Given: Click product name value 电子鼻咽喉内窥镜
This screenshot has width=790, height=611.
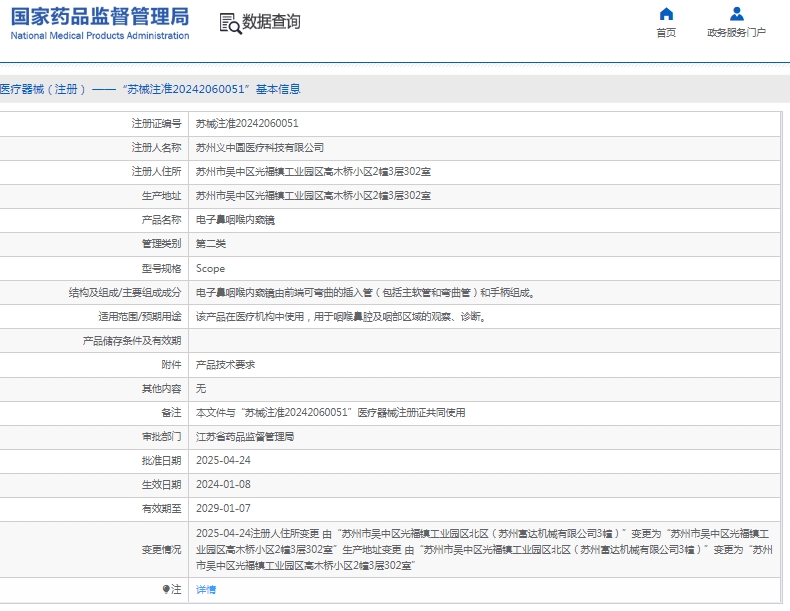Looking at the screenshot, I should 235,220.
